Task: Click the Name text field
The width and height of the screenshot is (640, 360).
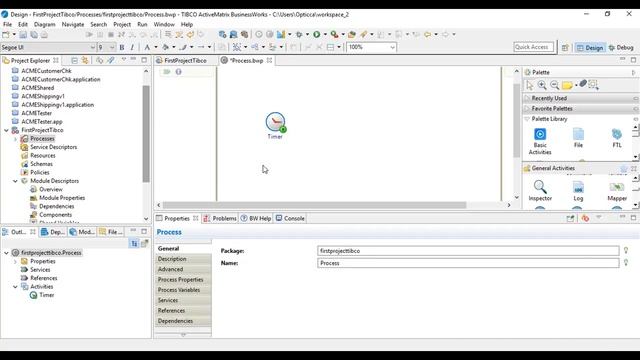Action: tap(468, 263)
